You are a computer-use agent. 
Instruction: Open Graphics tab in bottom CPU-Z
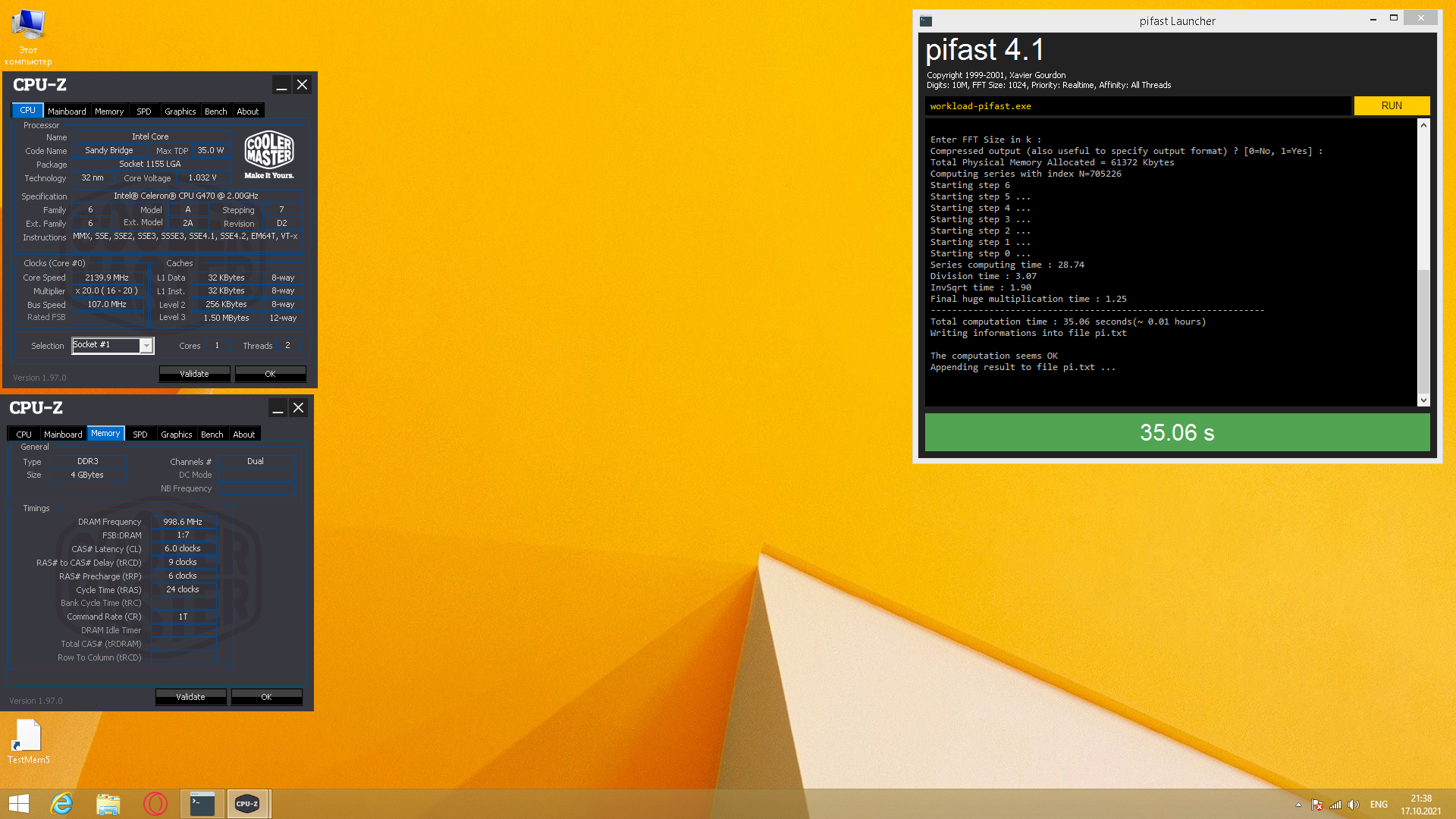click(x=177, y=435)
